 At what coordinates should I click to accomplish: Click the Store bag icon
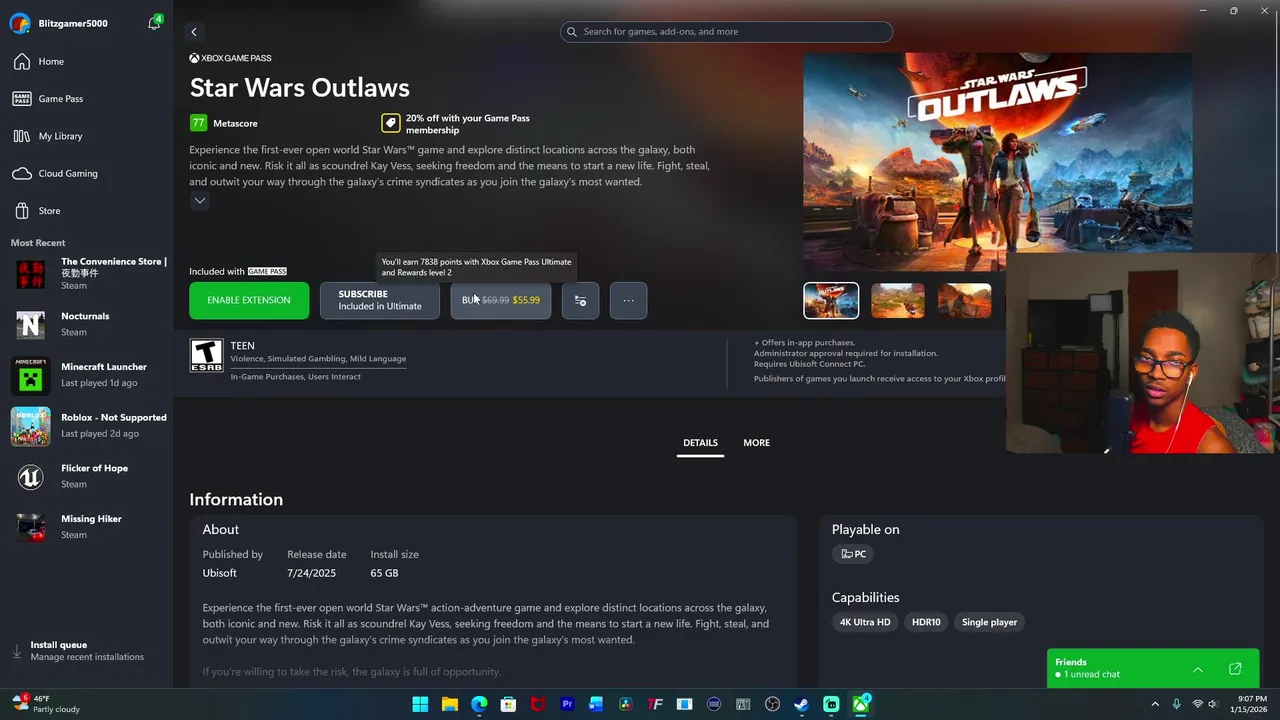pos(21,211)
